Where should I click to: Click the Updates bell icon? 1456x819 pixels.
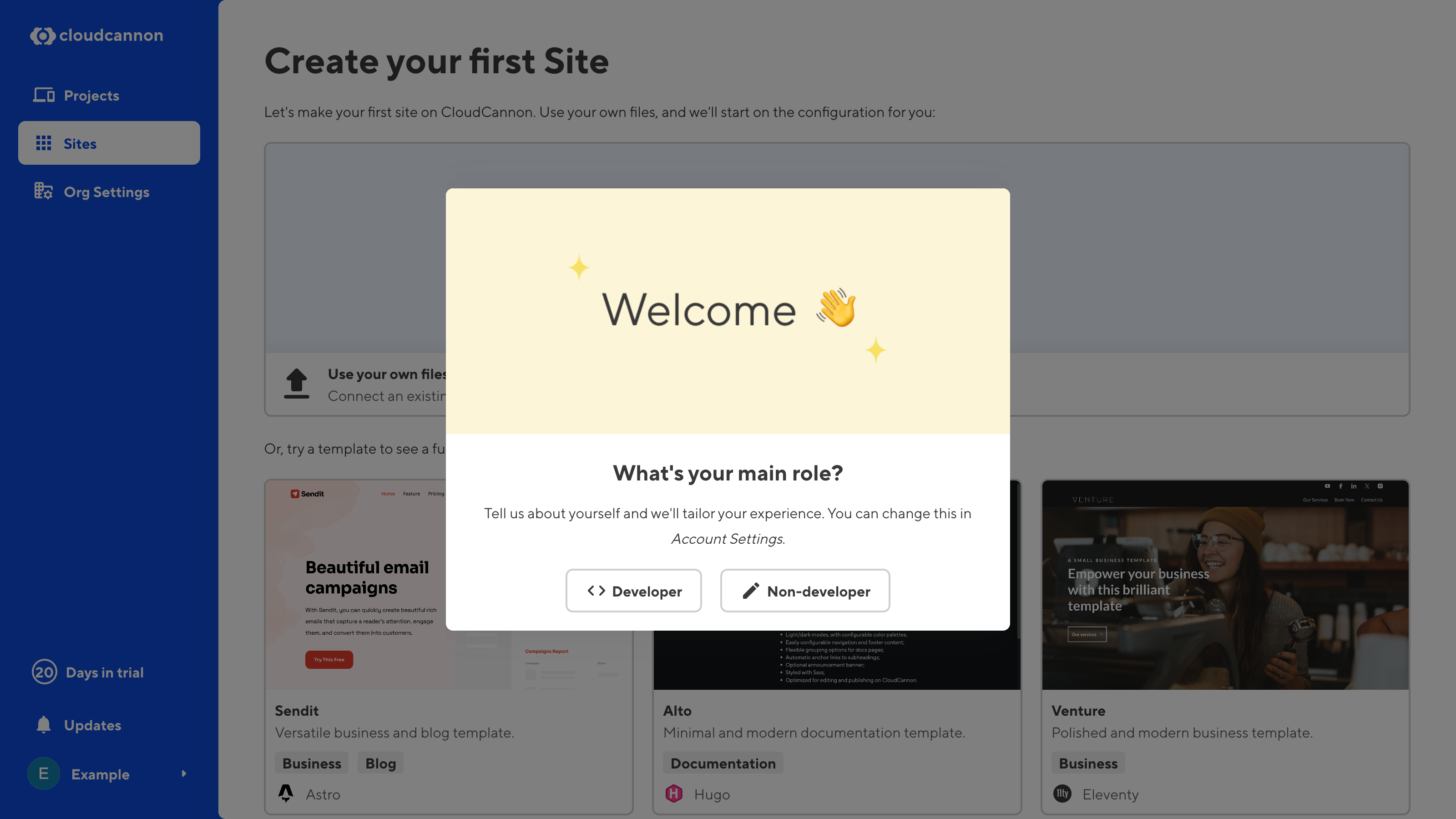[x=43, y=724]
